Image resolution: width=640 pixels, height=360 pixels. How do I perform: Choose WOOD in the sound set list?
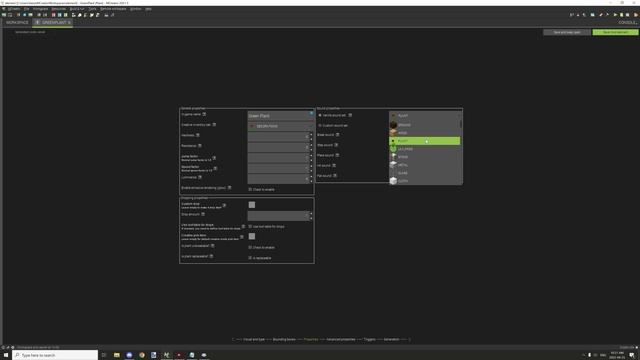[x=424, y=133]
